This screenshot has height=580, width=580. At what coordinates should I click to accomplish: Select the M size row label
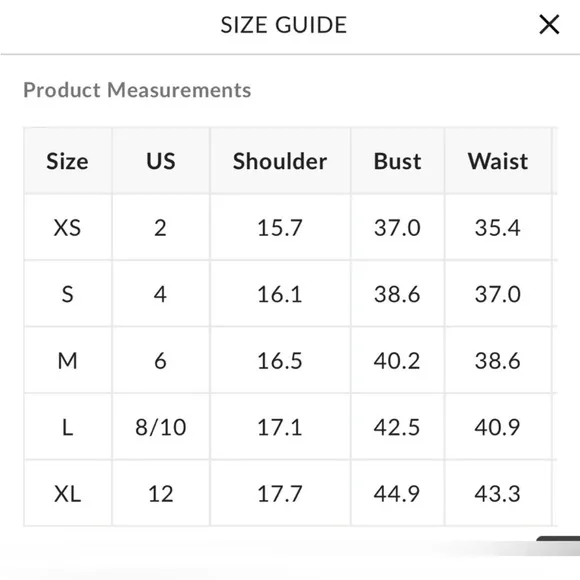click(x=68, y=361)
